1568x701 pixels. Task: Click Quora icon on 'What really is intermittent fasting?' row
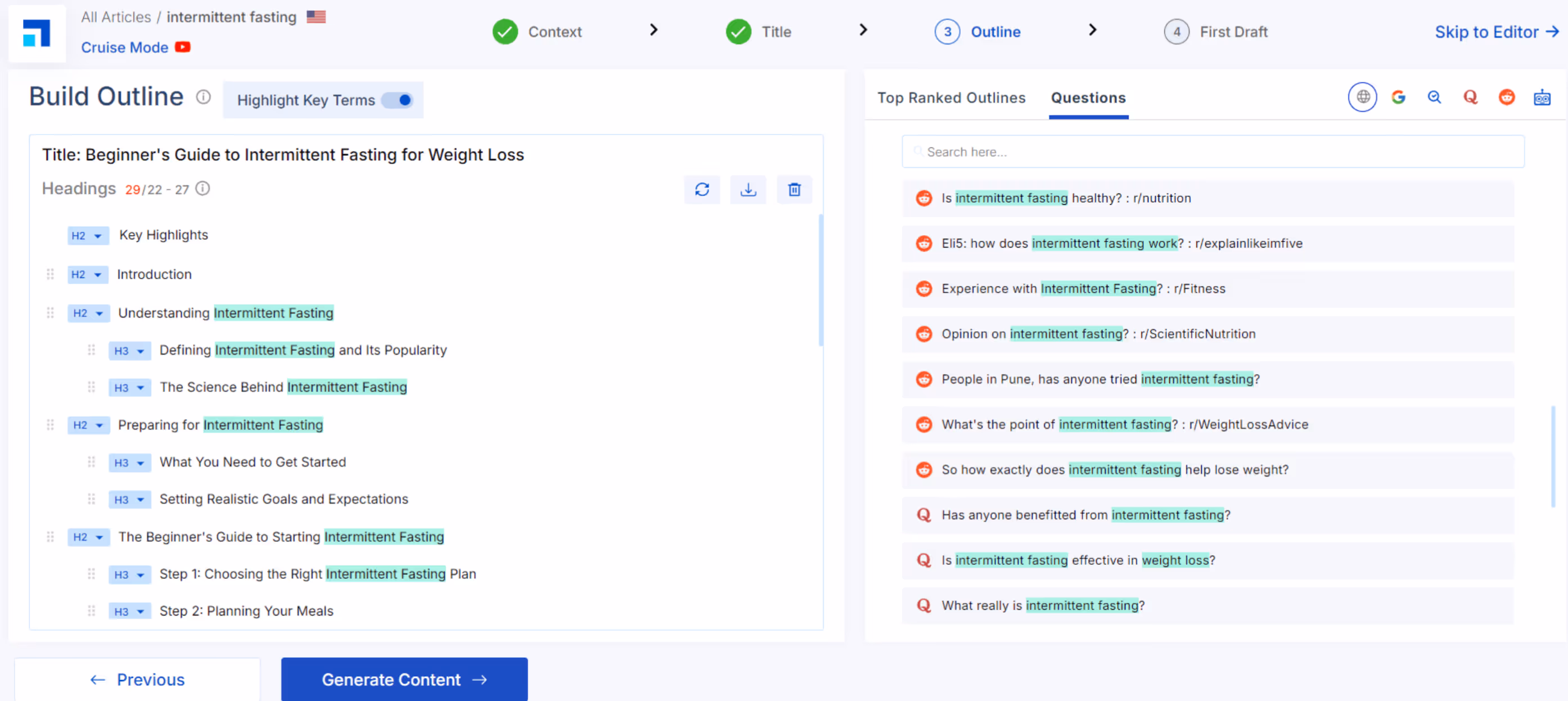tap(924, 605)
